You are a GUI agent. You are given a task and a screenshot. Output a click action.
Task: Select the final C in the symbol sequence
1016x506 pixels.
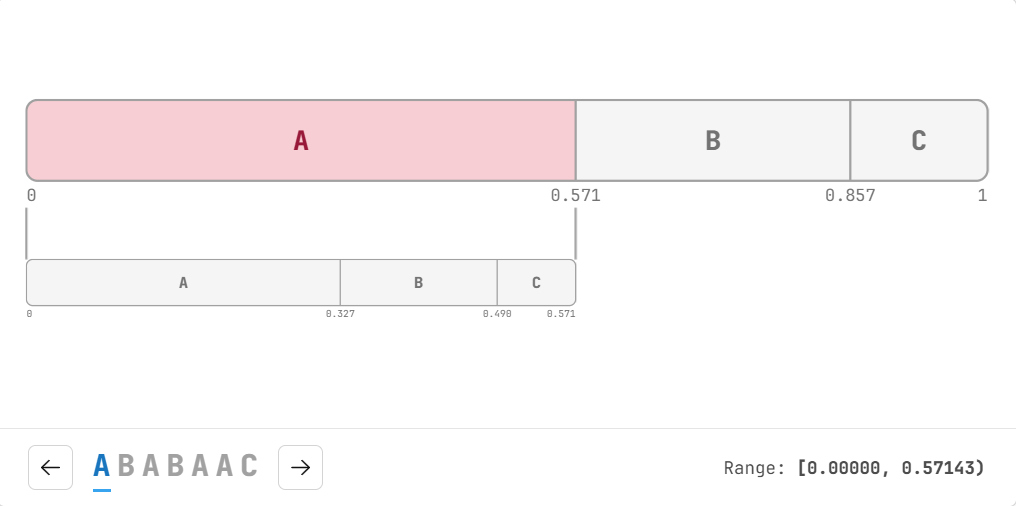(249, 466)
